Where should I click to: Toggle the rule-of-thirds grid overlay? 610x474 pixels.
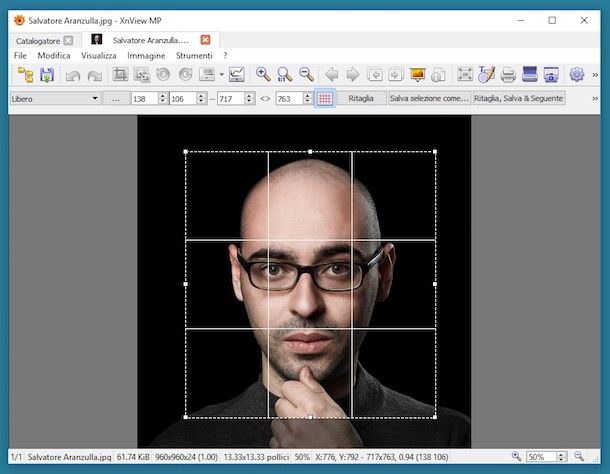click(325, 98)
